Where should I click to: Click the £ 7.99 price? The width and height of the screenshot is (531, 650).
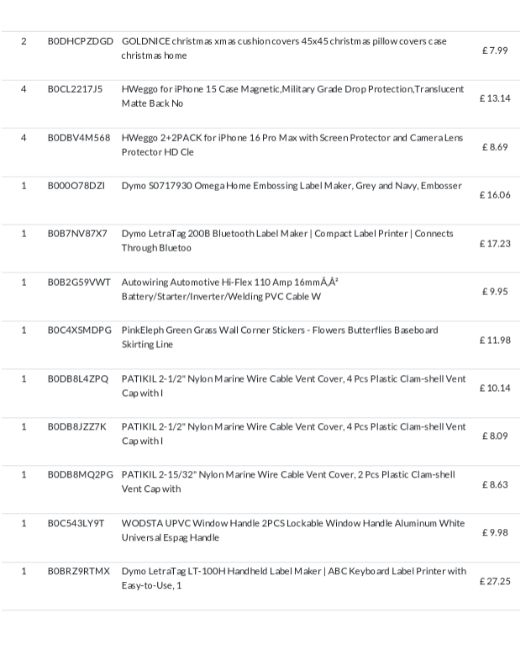pyautogui.click(x=495, y=51)
